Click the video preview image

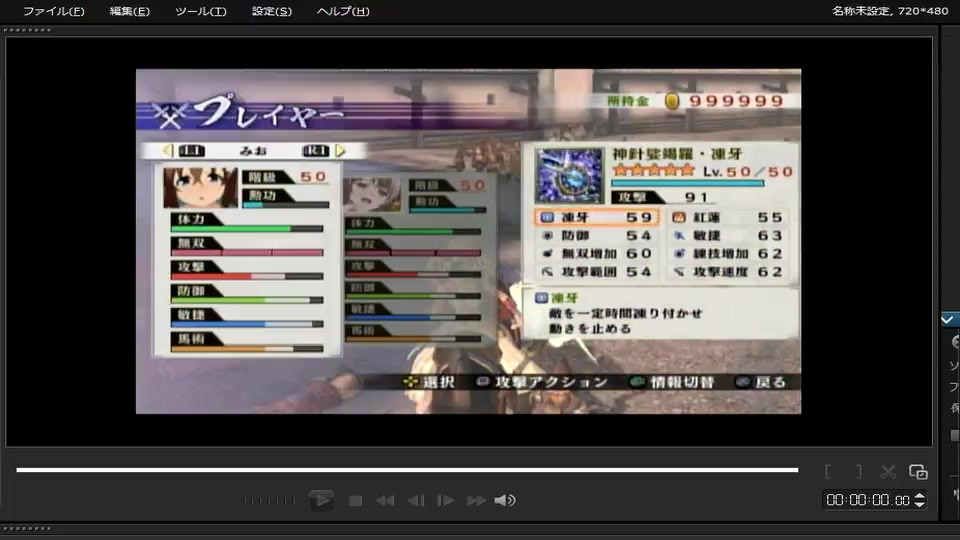pos(468,241)
